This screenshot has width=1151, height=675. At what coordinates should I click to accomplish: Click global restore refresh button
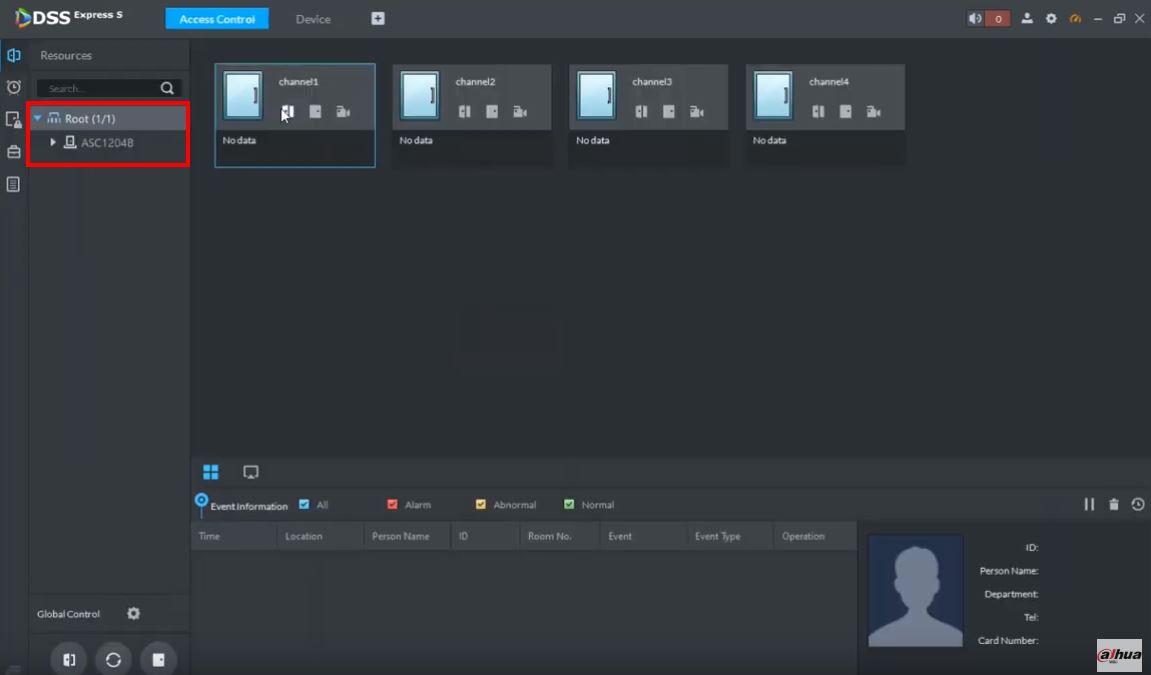113,660
